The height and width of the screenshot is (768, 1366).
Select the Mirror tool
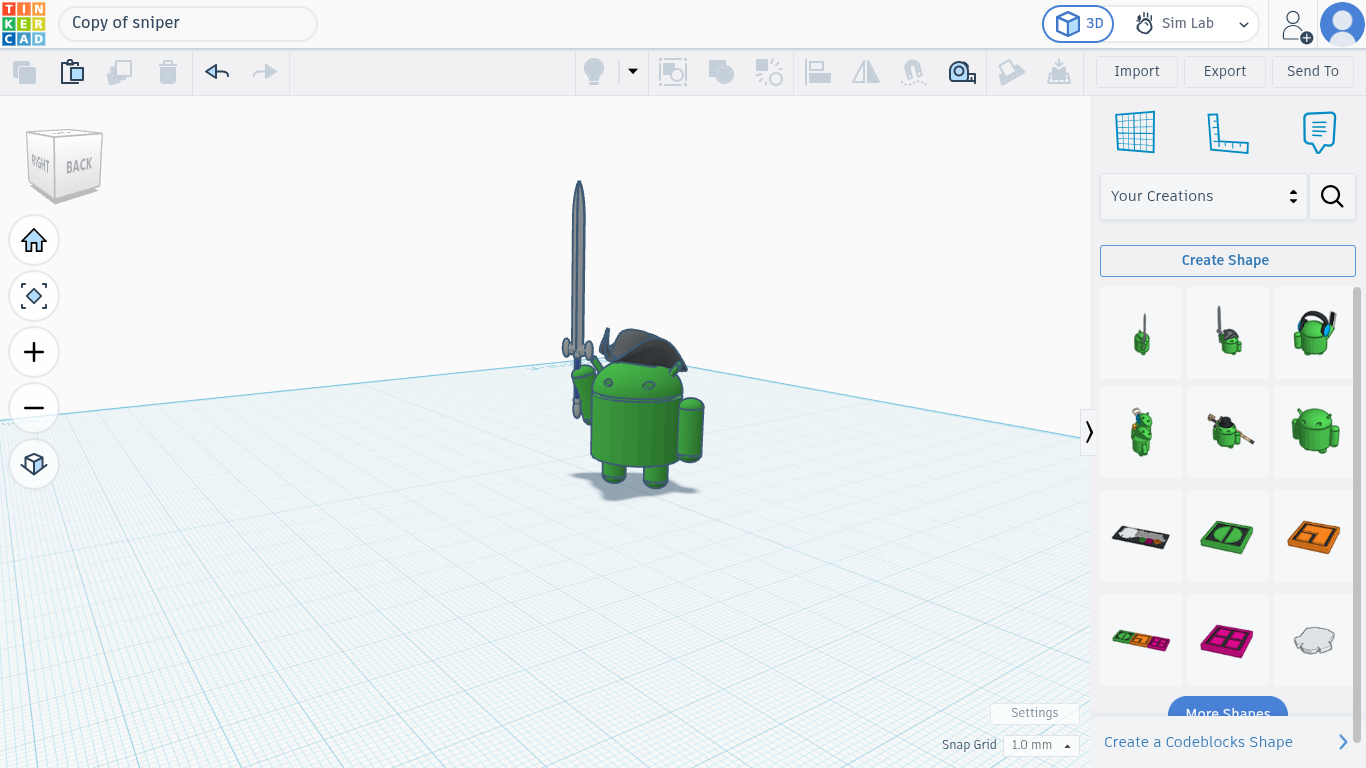pos(866,72)
